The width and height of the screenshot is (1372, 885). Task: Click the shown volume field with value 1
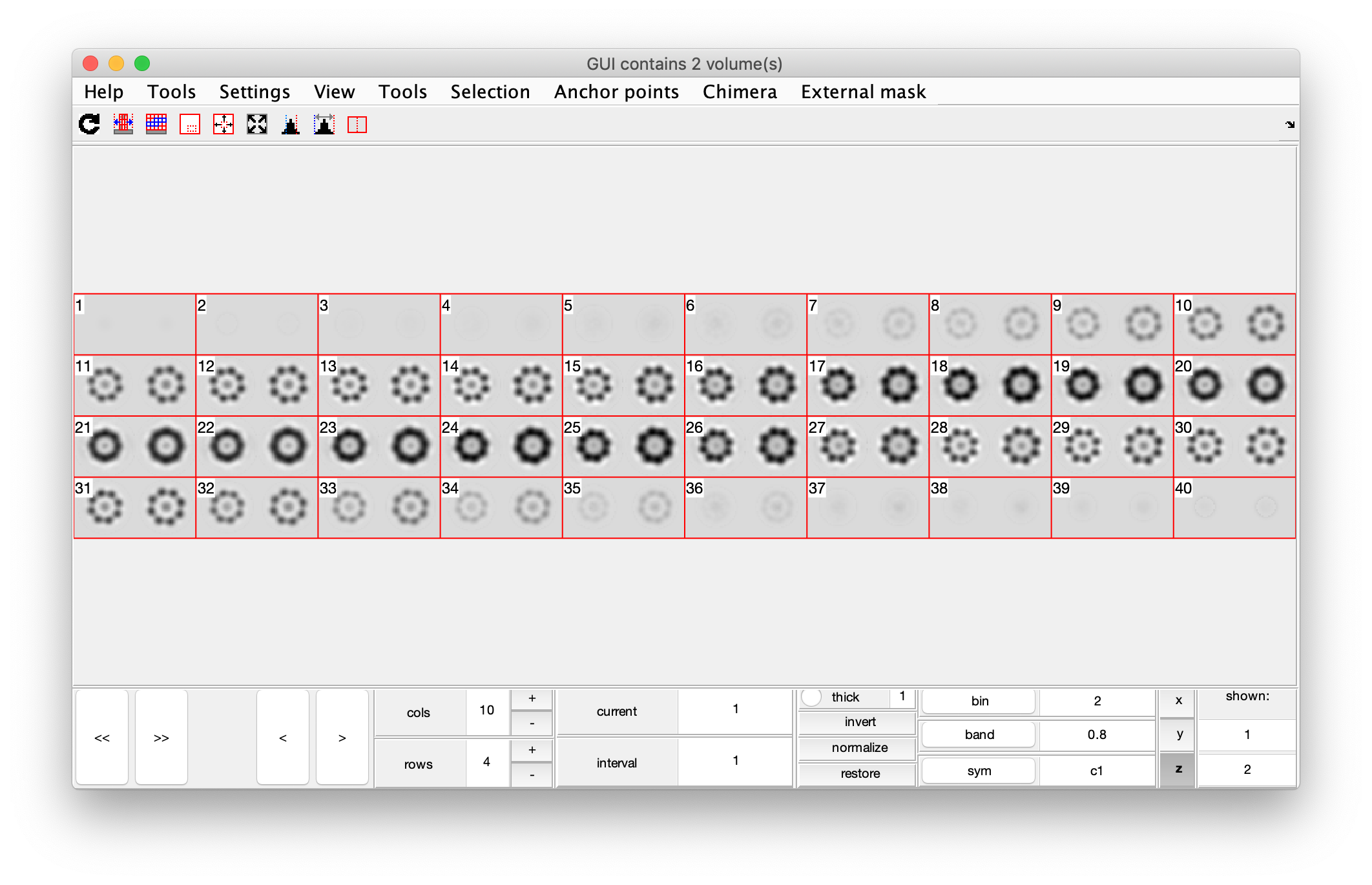pos(1247,734)
